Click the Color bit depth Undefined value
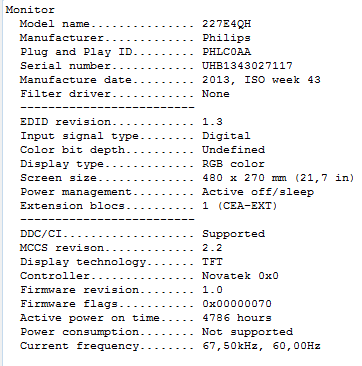 click(x=233, y=150)
